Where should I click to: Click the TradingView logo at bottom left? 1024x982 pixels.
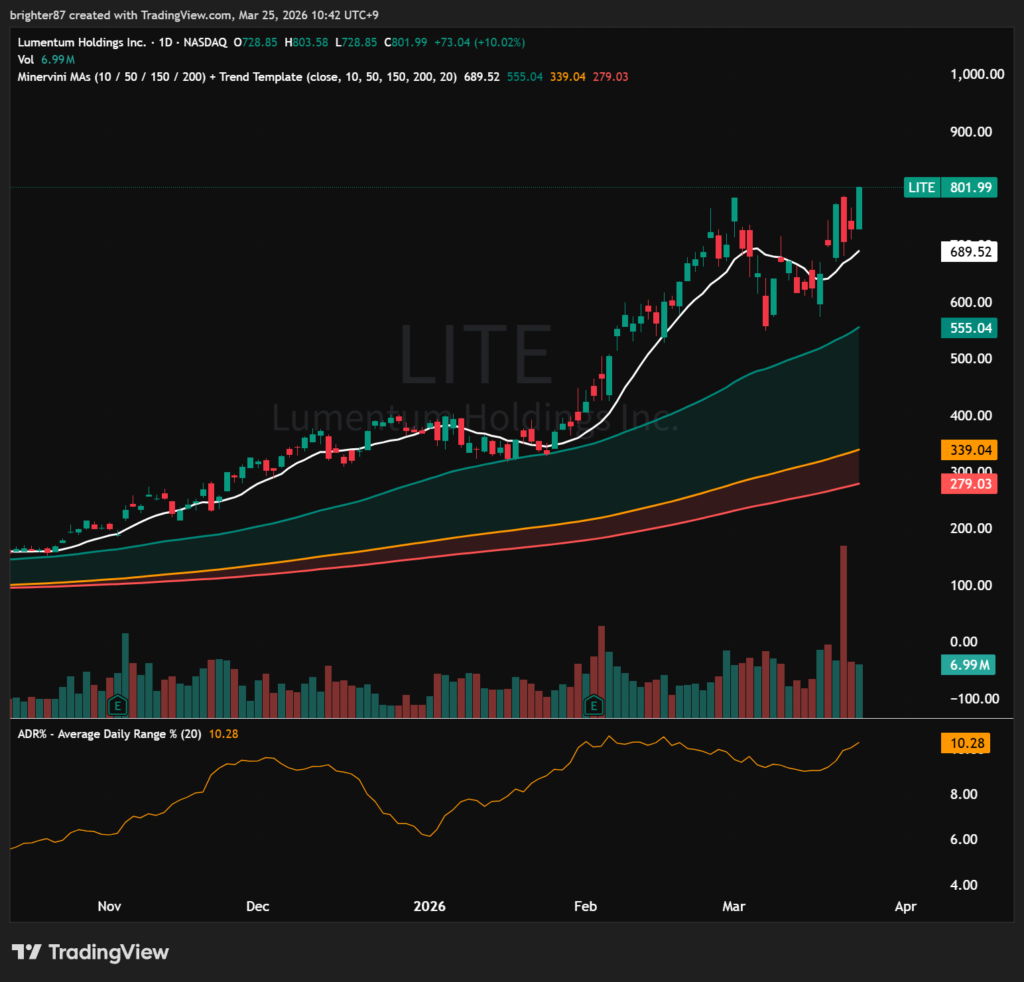tap(90, 952)
